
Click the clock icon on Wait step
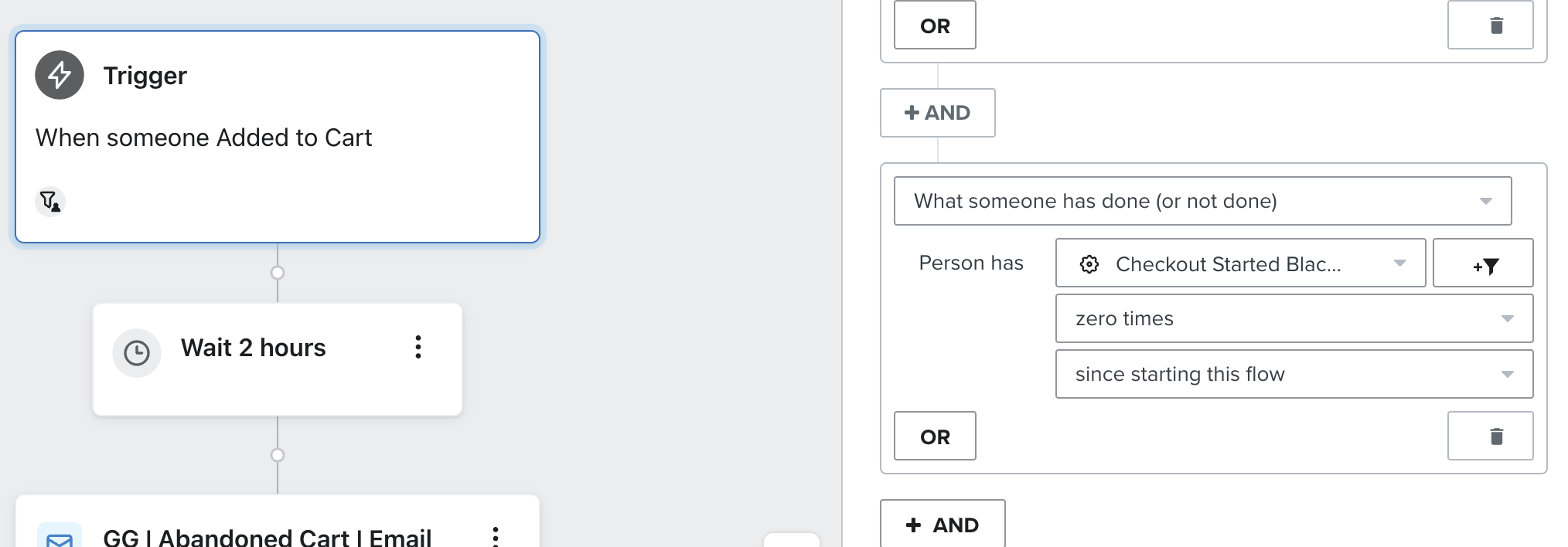(x=137, y=353)
